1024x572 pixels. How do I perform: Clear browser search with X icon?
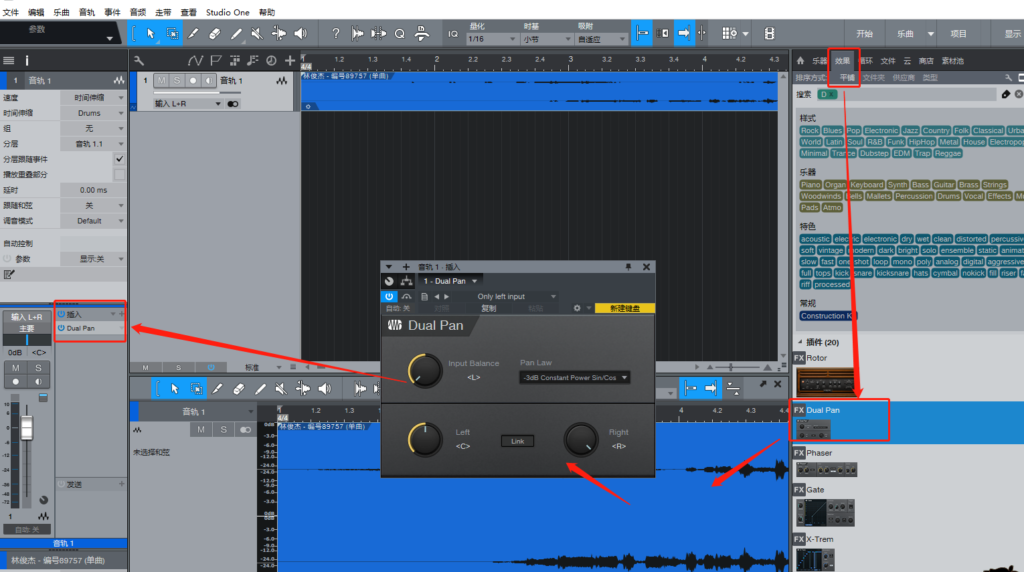1019,95
